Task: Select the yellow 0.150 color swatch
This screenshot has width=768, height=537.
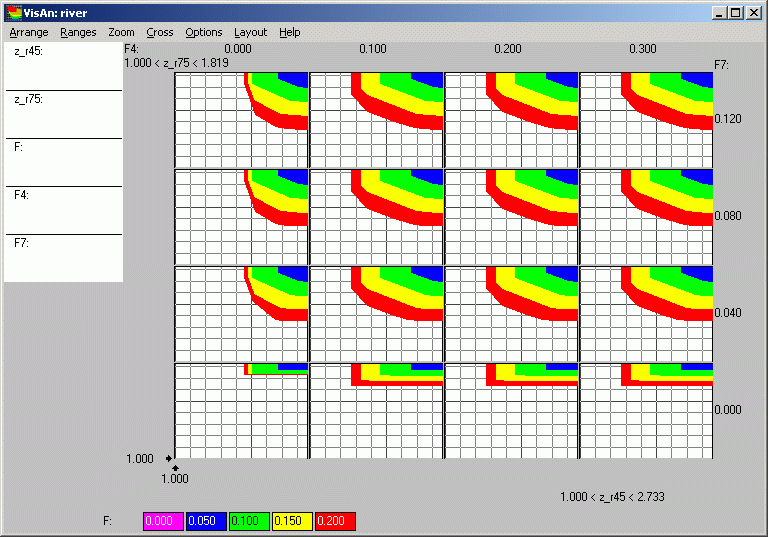Action: point(292,521)
